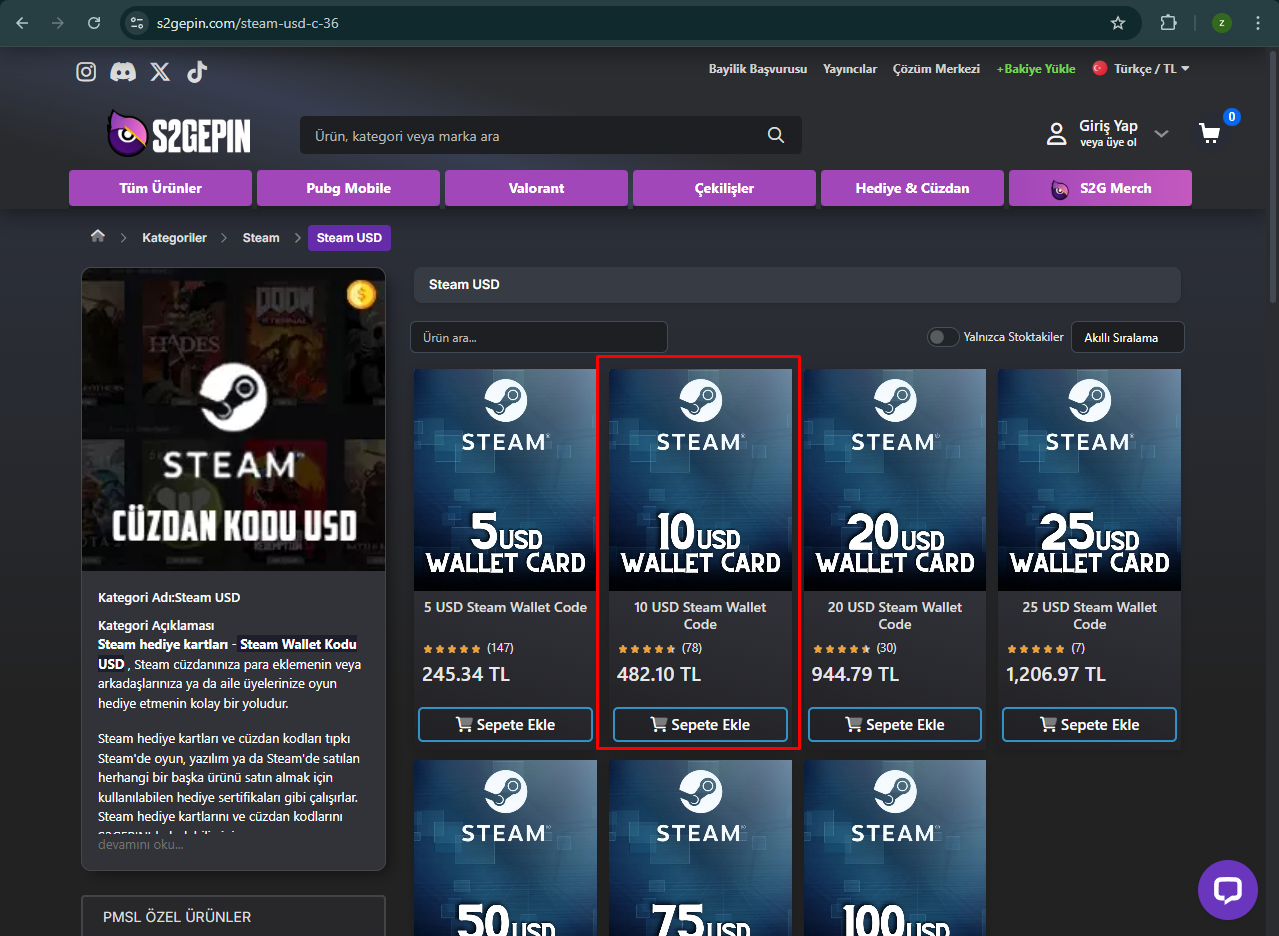Open the 10 USD wallet card image

click(700, 480)
